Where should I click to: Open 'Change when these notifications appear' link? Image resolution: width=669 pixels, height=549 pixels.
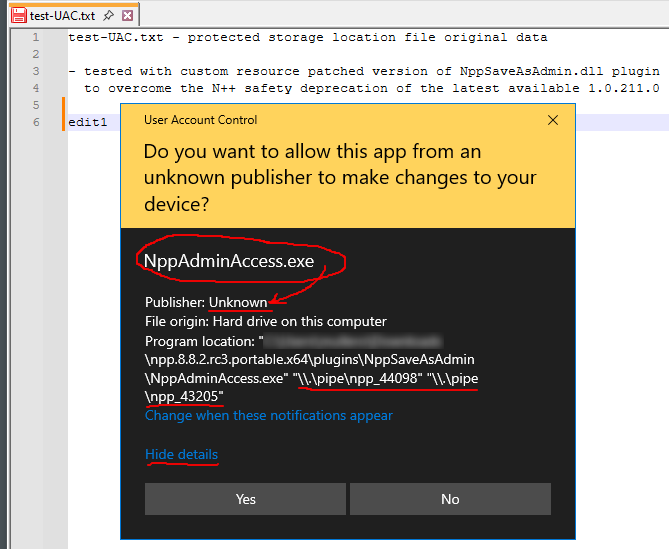(269, 415)
